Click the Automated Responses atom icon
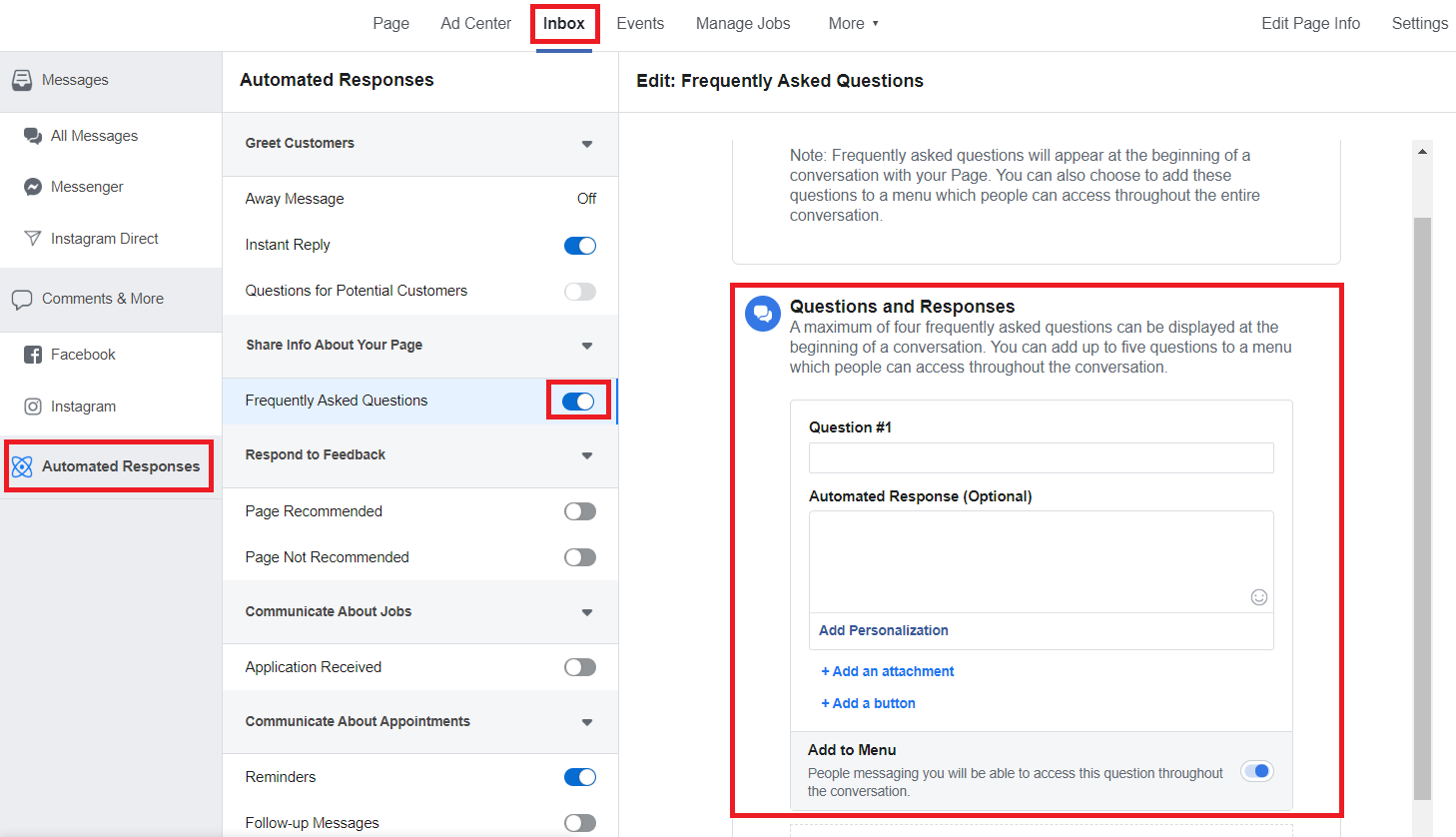Viewport: 1456px width, 837px height. click(x=22, y=466)
